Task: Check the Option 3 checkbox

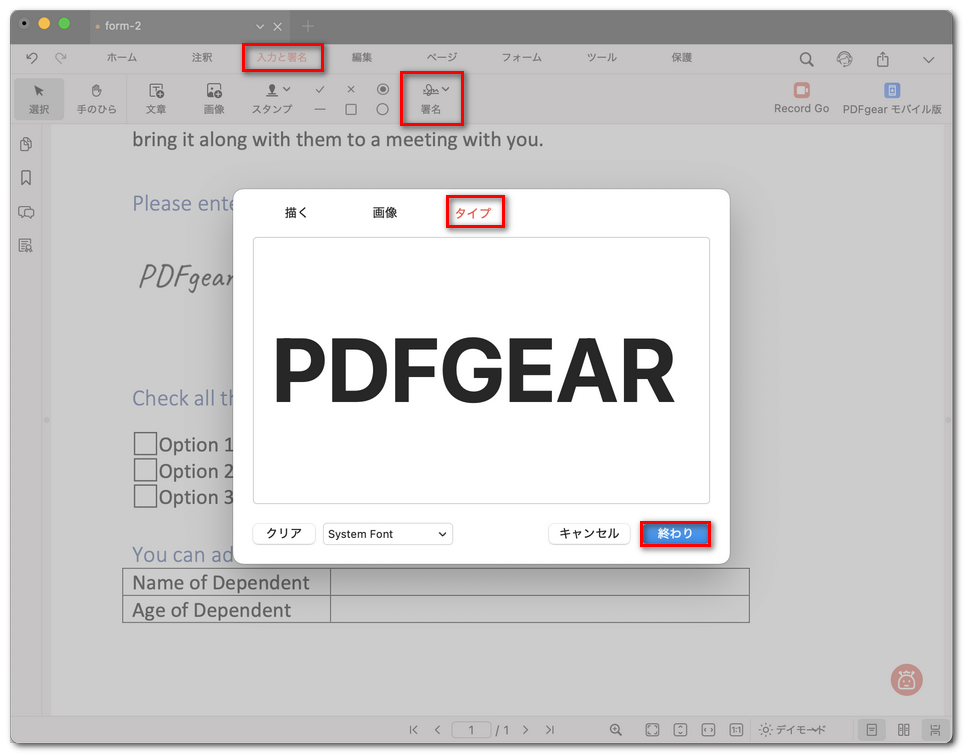Action: click(145, 496)
